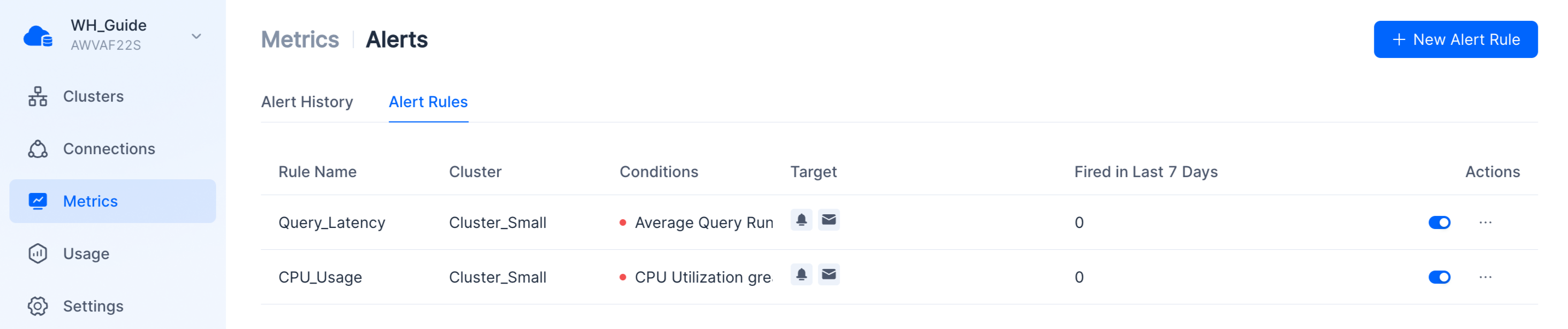Go to Metrics breadcrumb heading

(300, 39)
